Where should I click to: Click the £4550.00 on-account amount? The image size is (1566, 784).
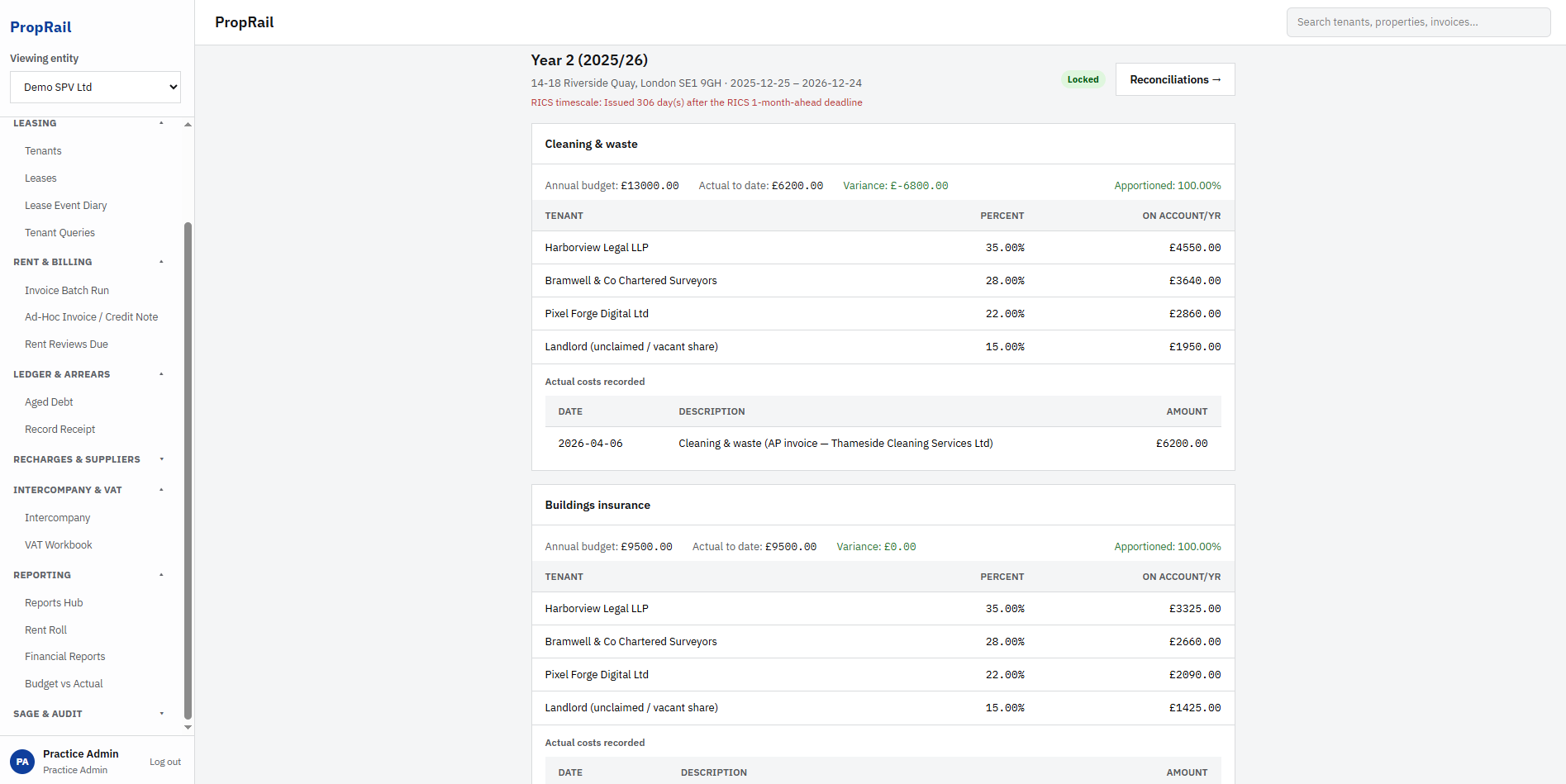coord(1195,248)
